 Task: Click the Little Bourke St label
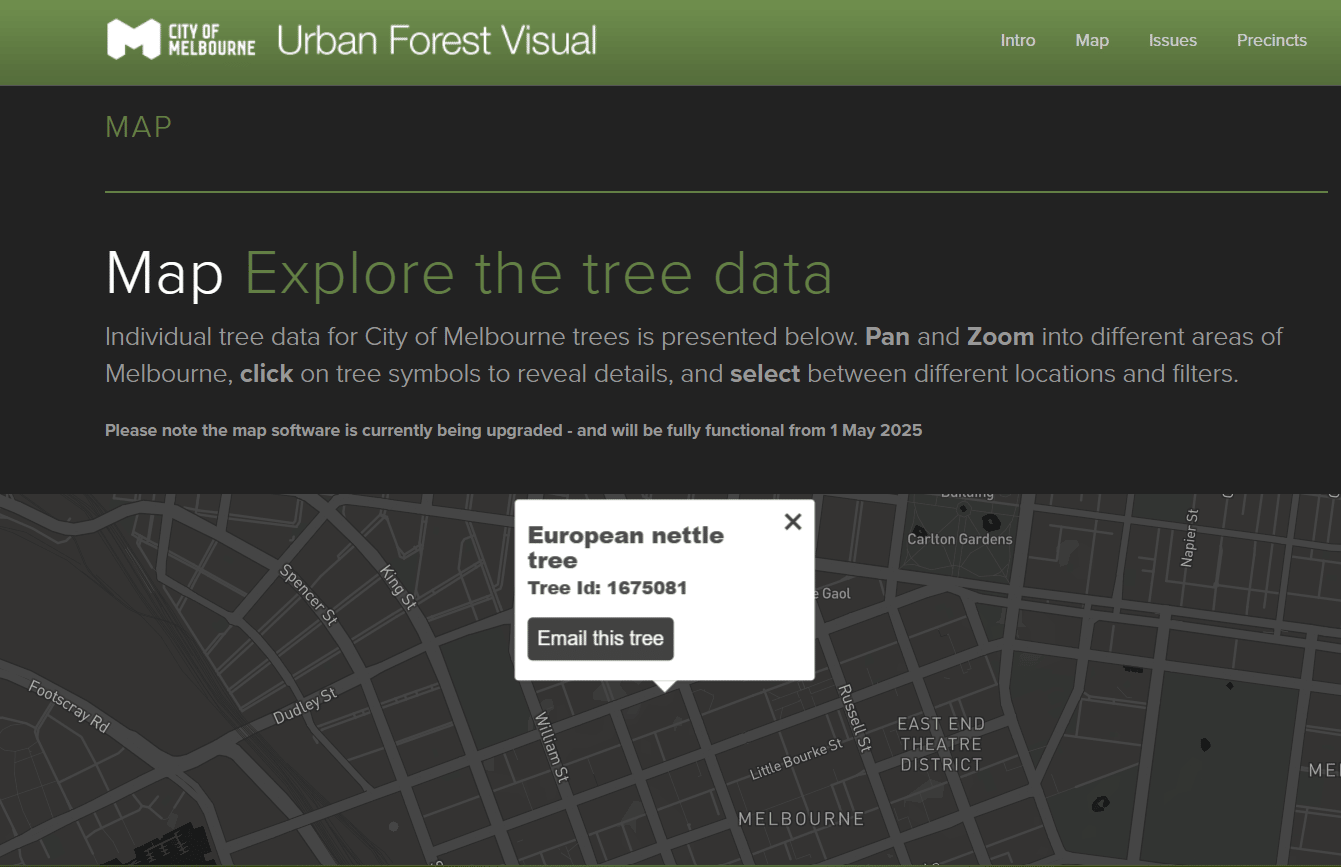796,761
